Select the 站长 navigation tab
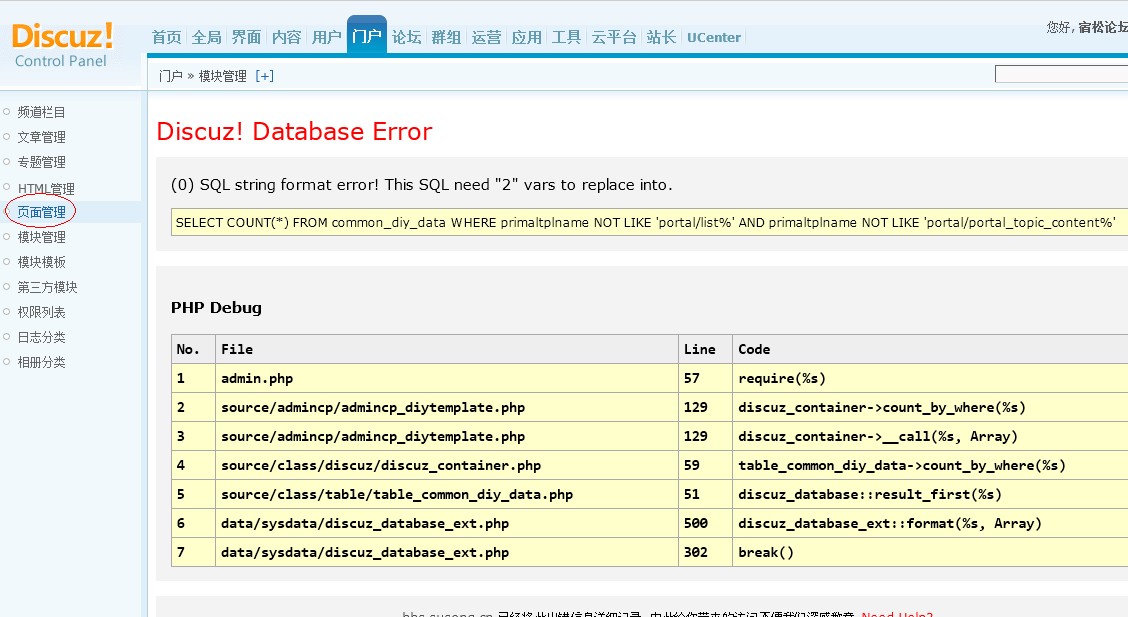 [661, 37]
